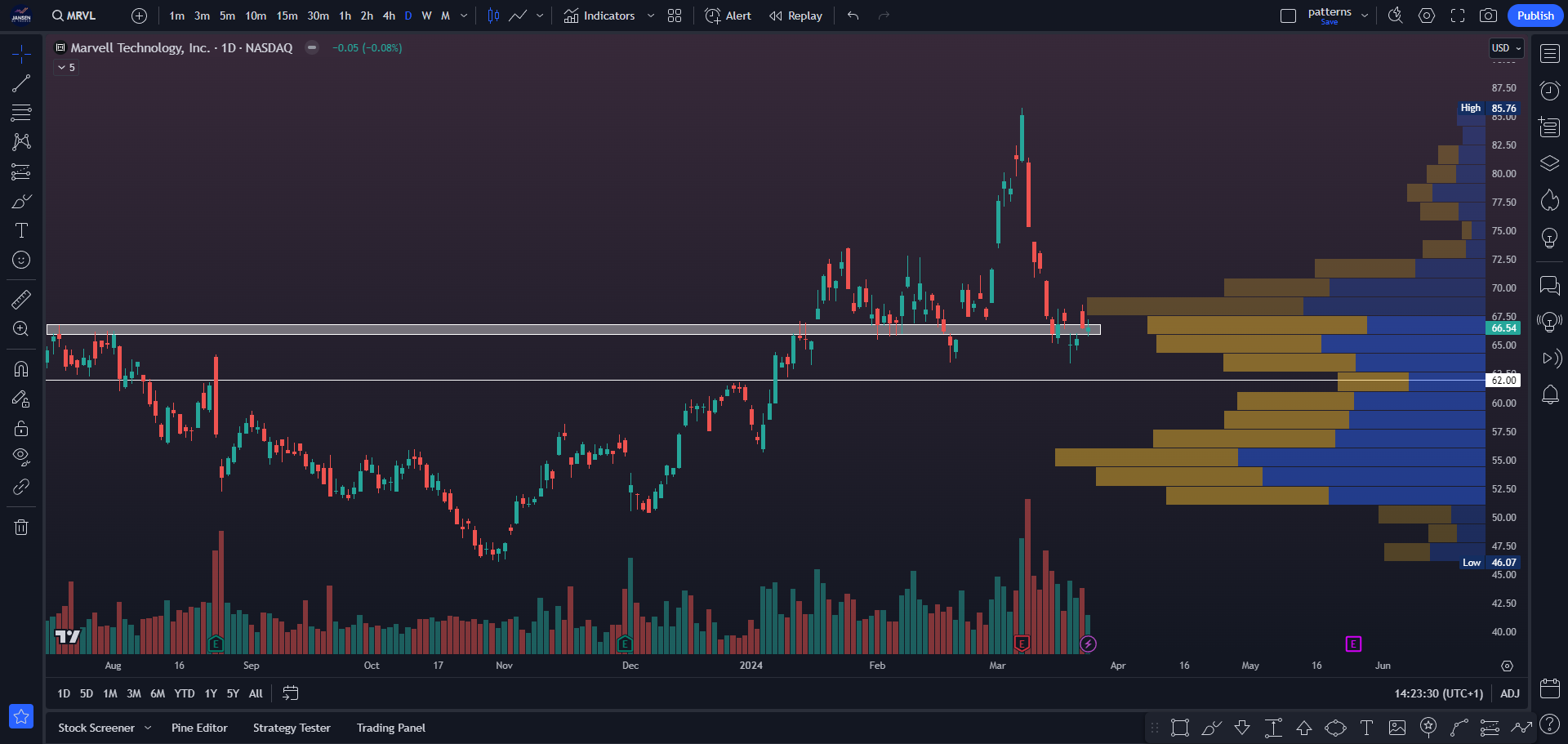Create a new Alert
The width and height of the screenshot is (1568, 744).
click(x=728, y=16)
